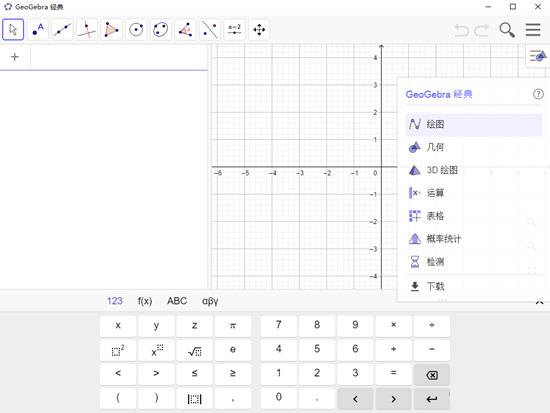Tap the close parenthesis key
Image resolution: width=550 pixels, height=413 pixels.
(x=156, y=398)
